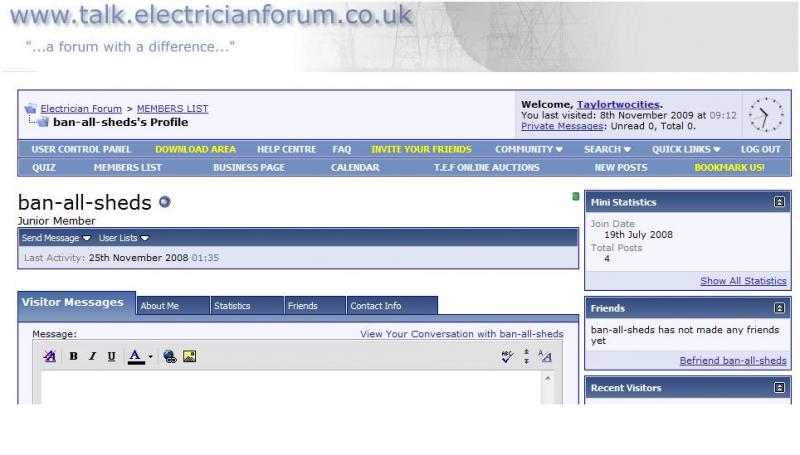
Task: Run the spell check ABC icon
Action: coord(507,357)
